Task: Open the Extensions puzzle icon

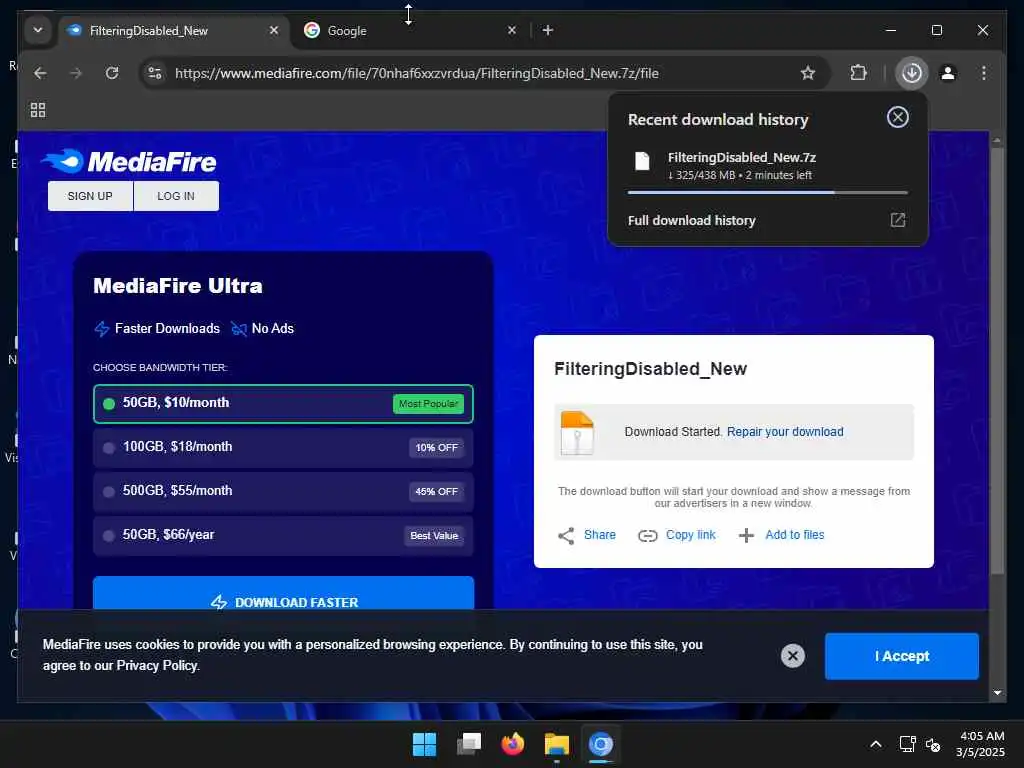Action: [859, 73]
